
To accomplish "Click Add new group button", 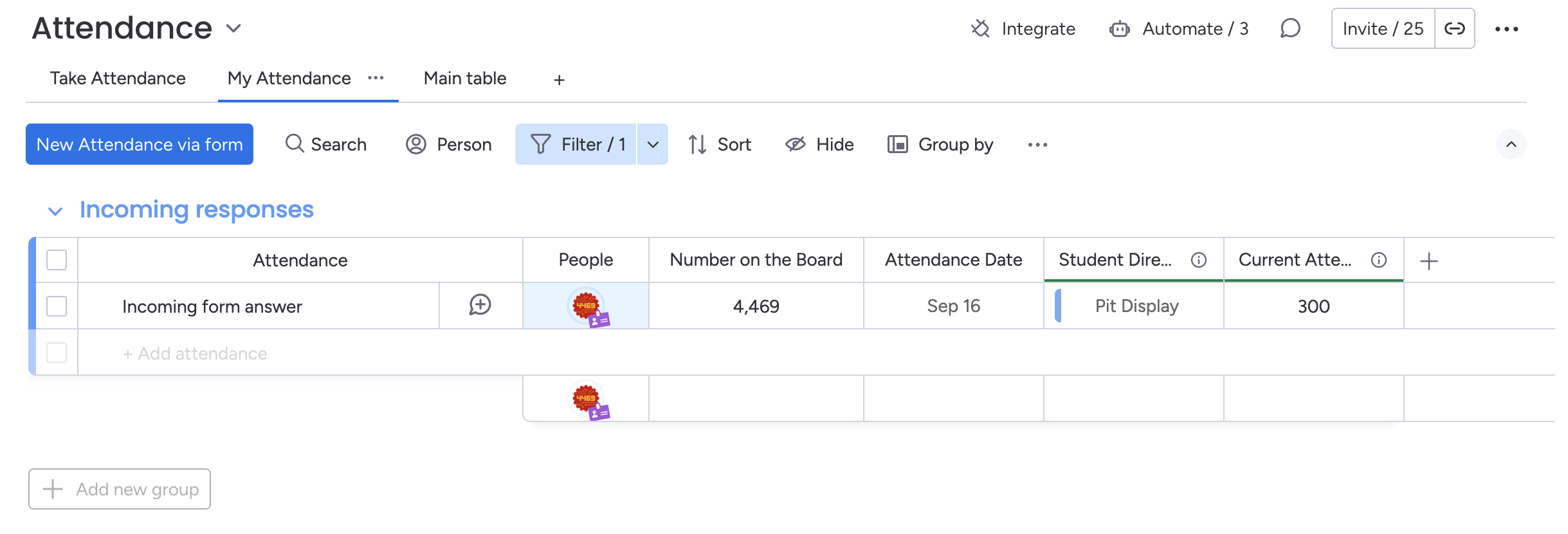I will click(x=120, y=489).
